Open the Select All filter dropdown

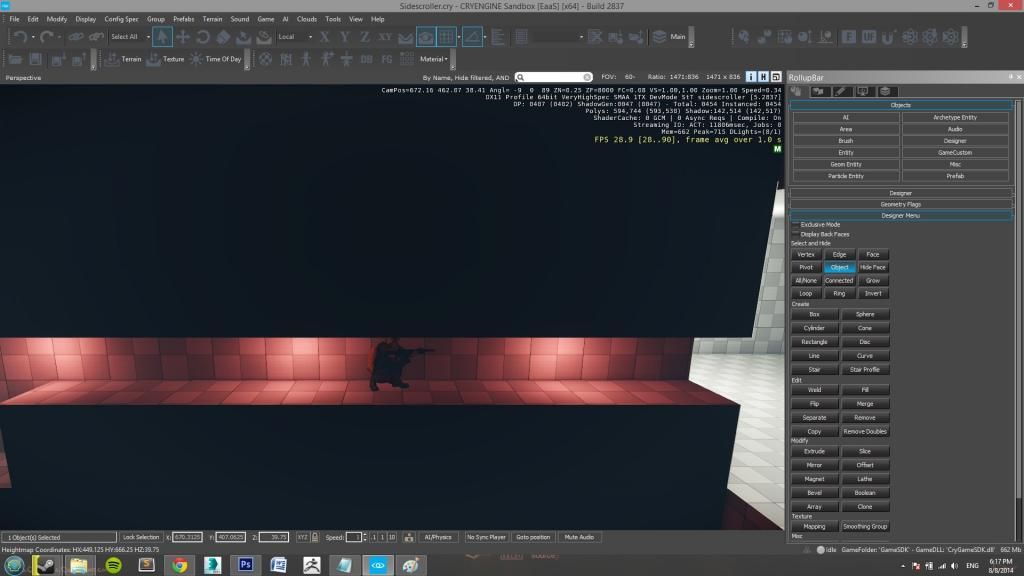[x=130, y=37]
